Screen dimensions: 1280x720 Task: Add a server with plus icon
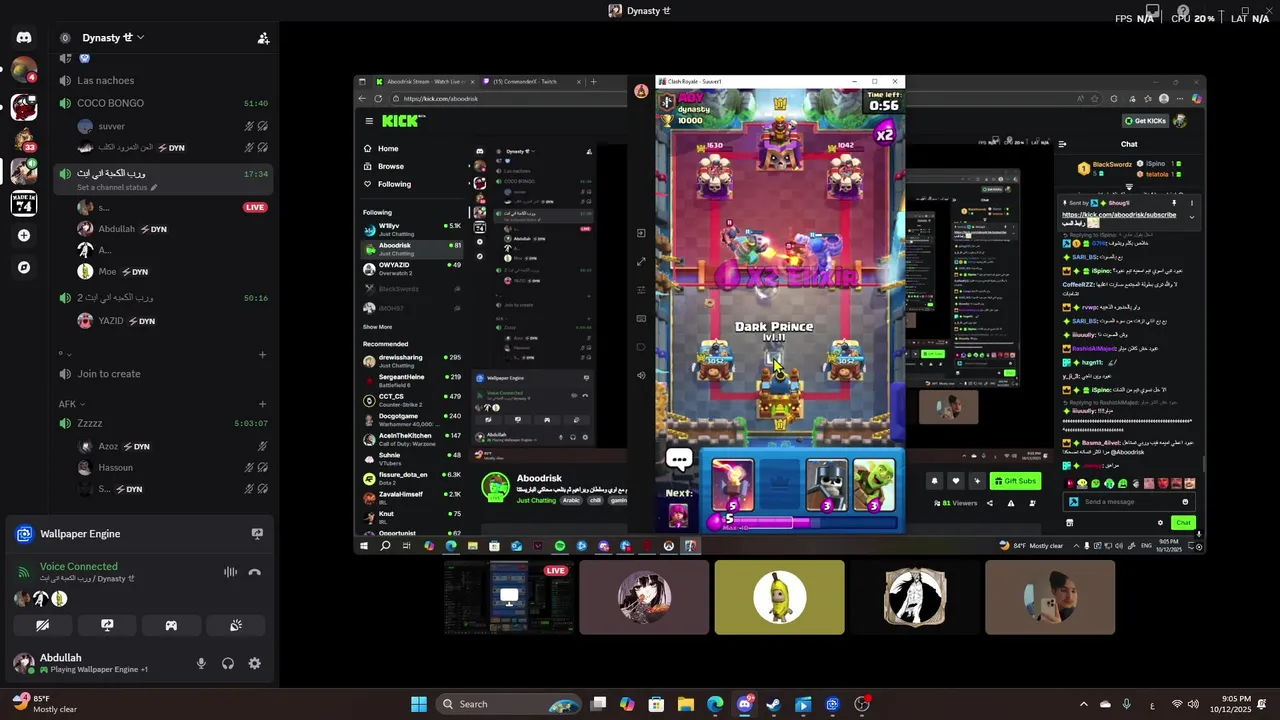pyautogui.click(x=24, y=236)
